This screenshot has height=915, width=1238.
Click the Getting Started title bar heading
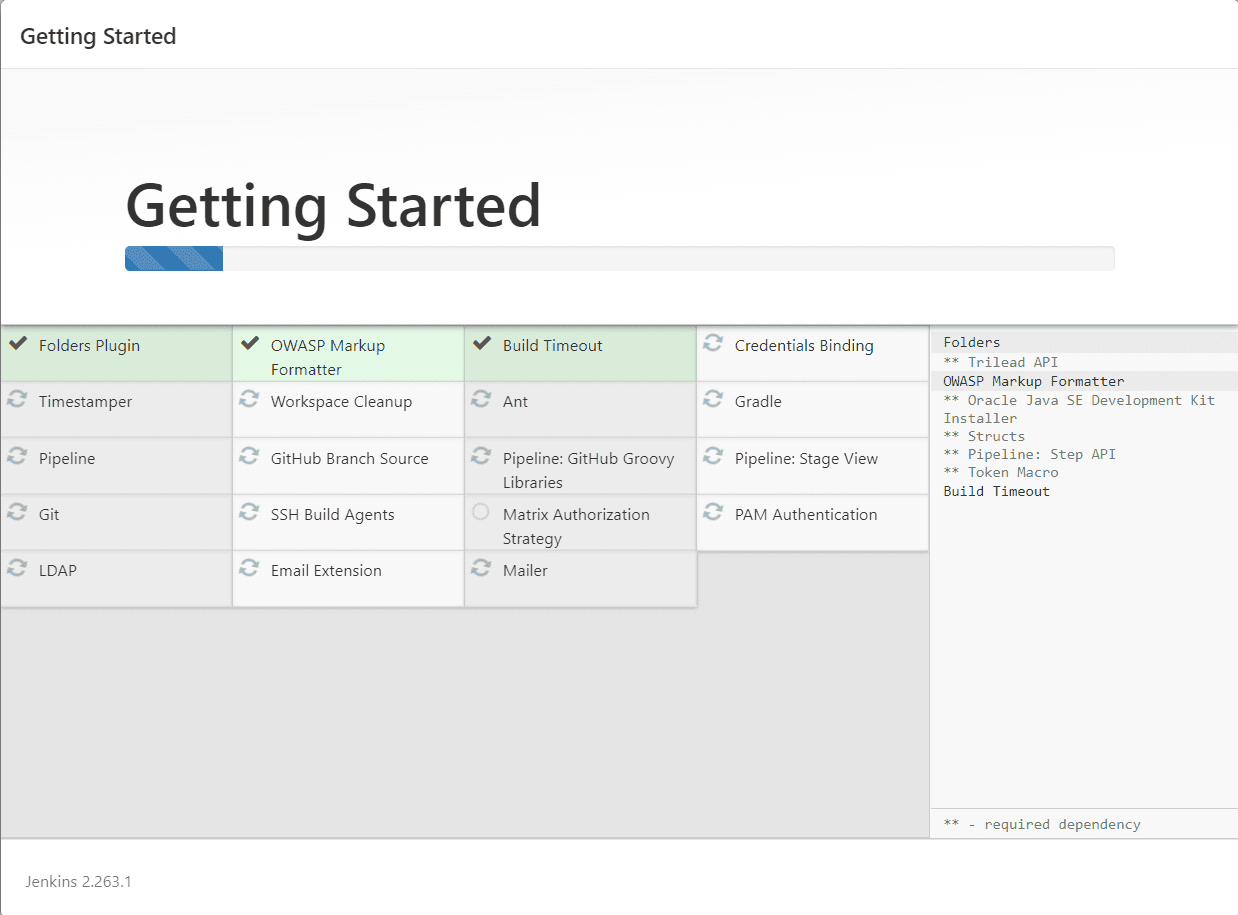[97, 36]
